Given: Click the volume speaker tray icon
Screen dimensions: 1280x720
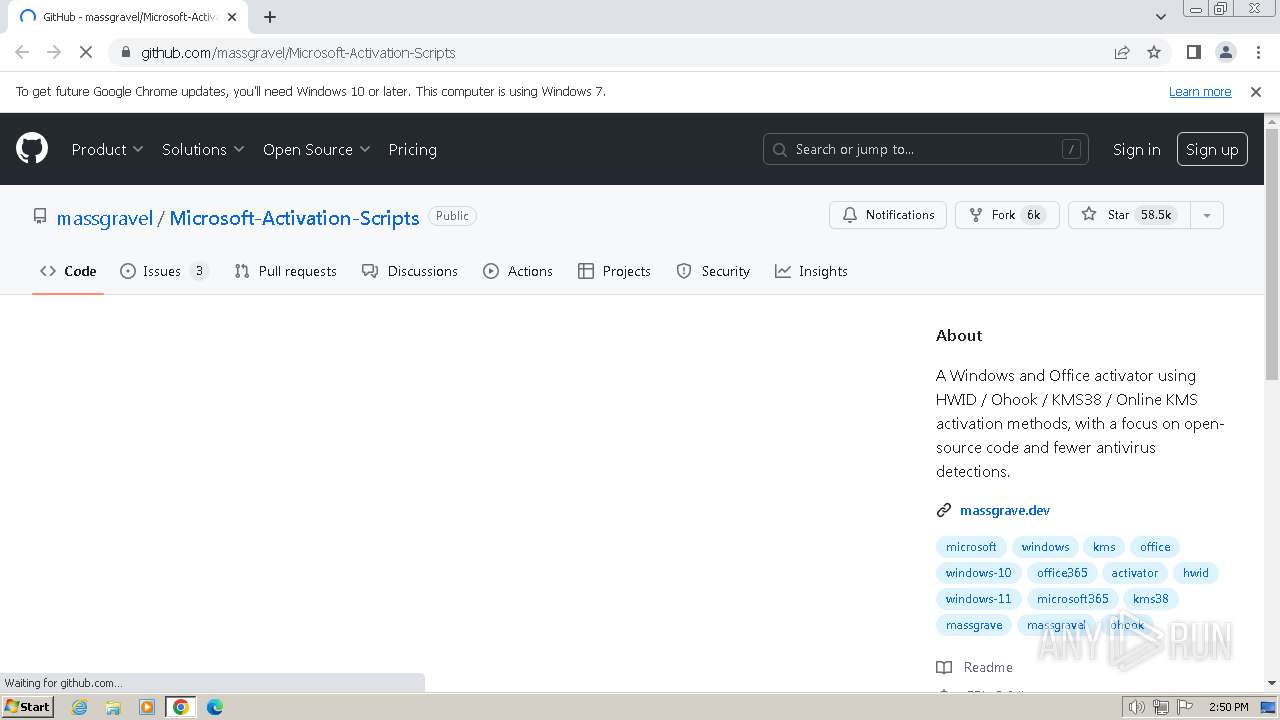Looking at the screenshot, I should tap(1137, 707).
